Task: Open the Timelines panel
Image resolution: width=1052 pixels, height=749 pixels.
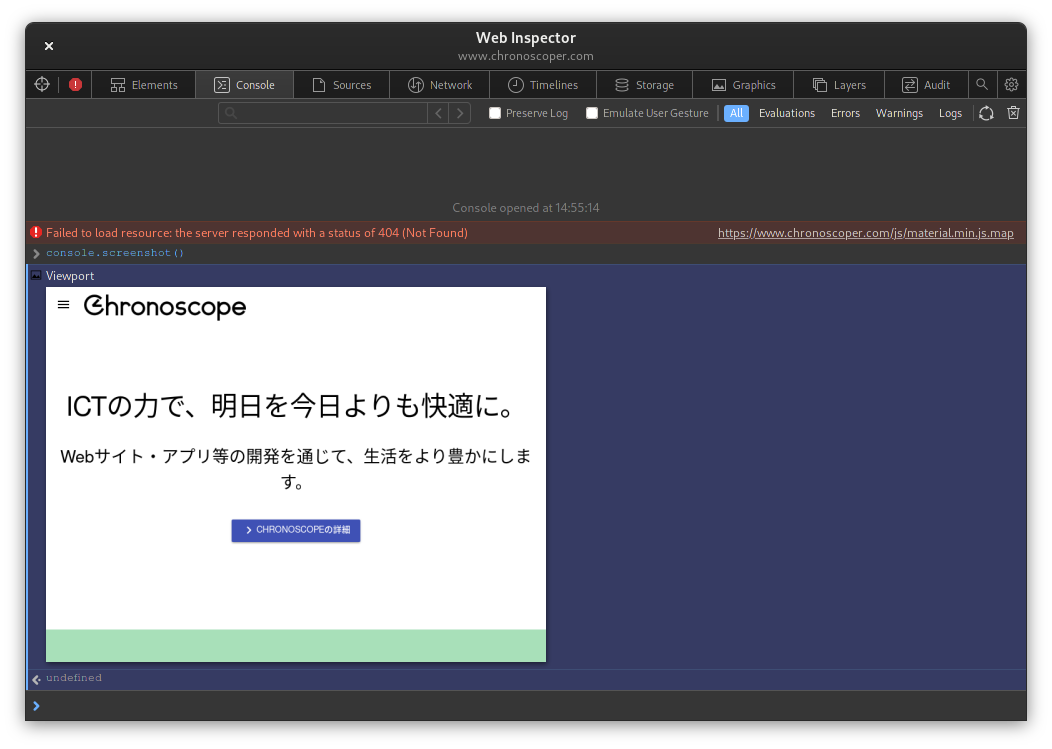Action: click(543, 85)
